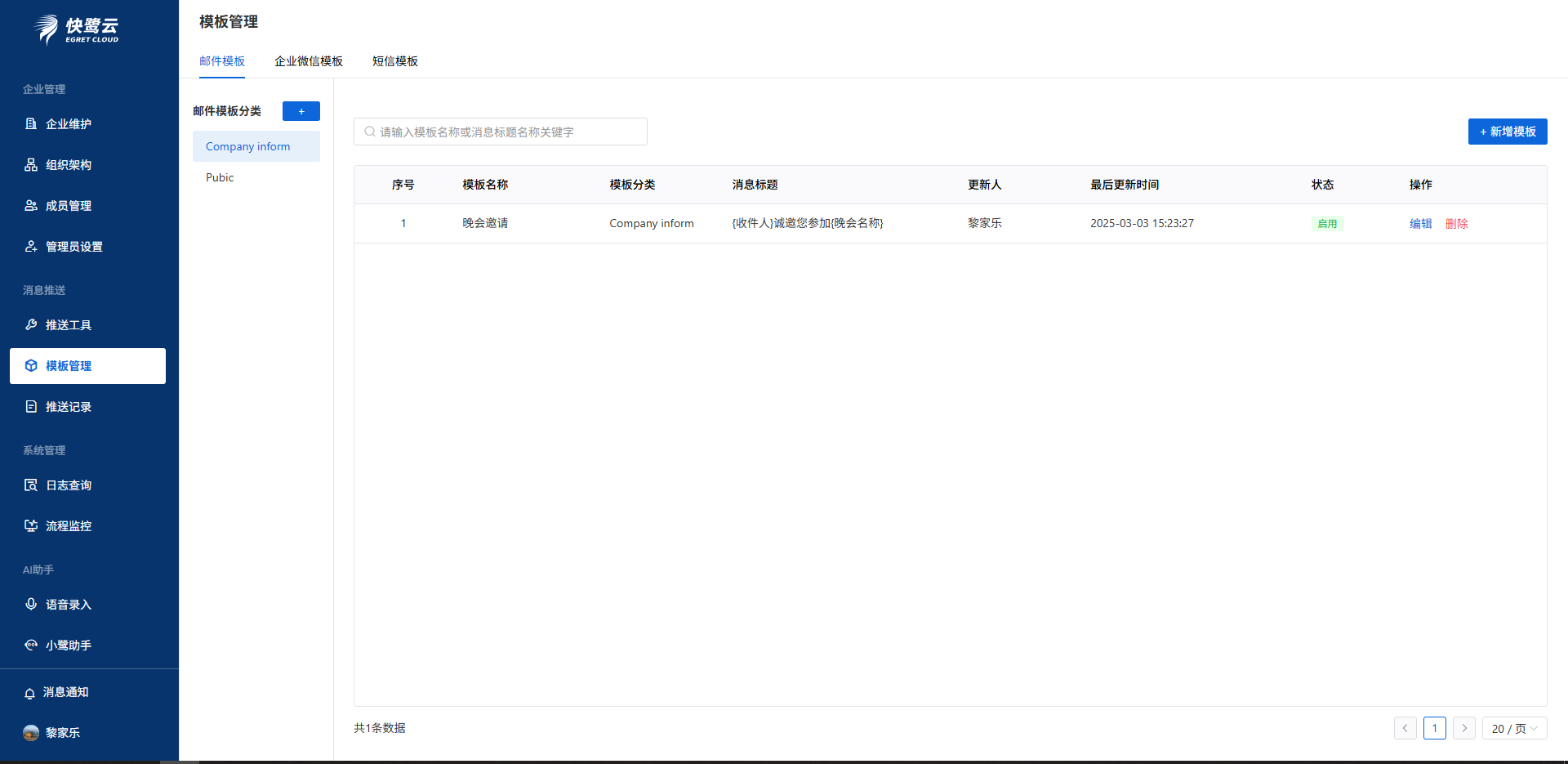Screen dimensions: 1568x764
Task: Click the 日志查询 search-document icon
Action: (31, 485)
